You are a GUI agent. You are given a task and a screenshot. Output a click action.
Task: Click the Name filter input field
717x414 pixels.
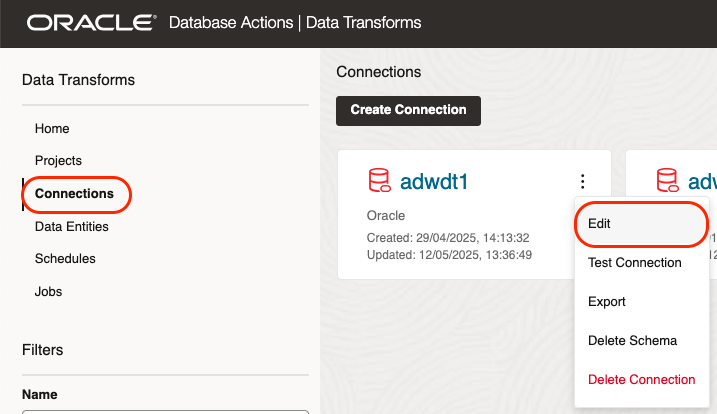165,410
